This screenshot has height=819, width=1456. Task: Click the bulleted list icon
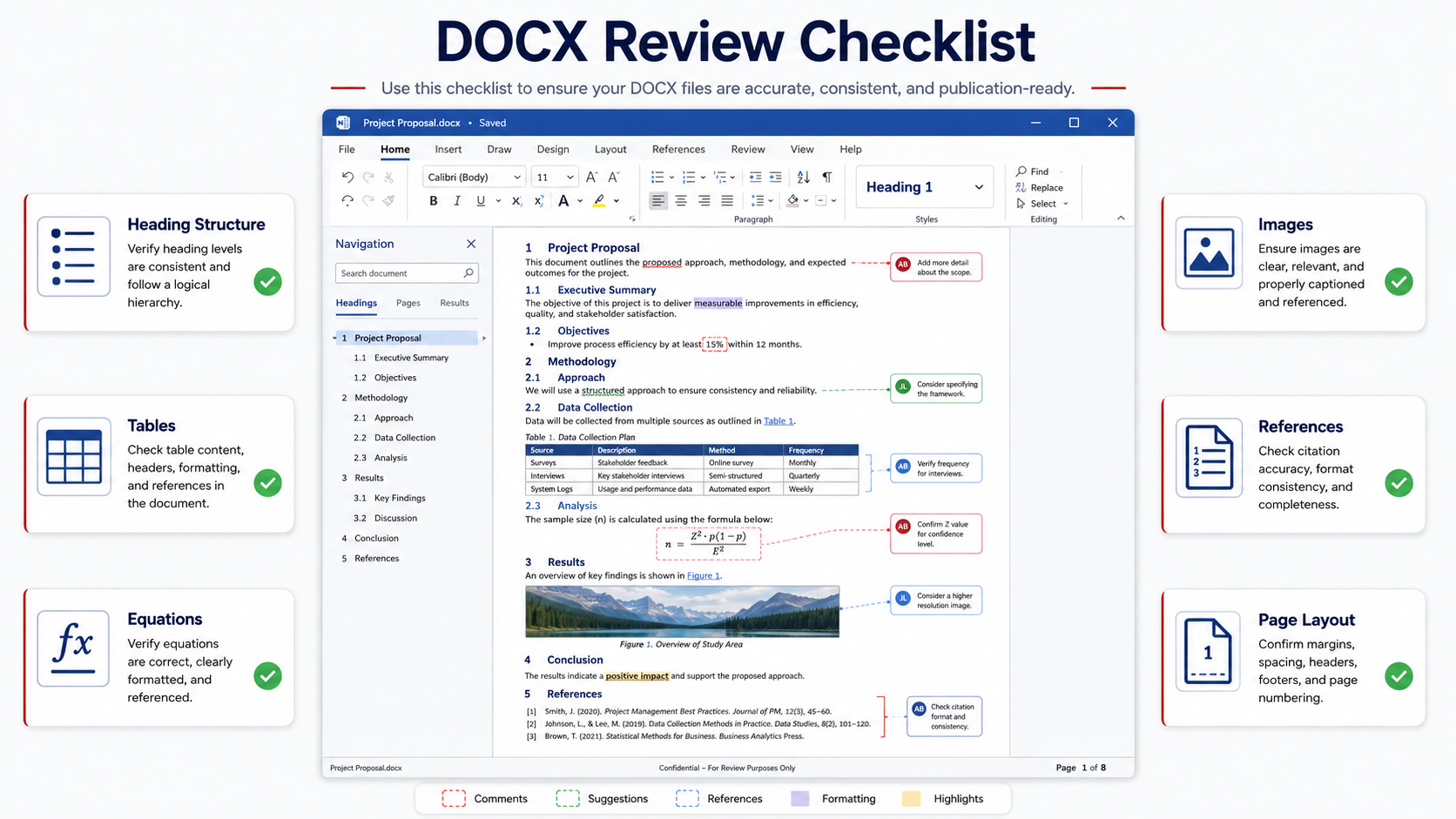click(657, 177)
